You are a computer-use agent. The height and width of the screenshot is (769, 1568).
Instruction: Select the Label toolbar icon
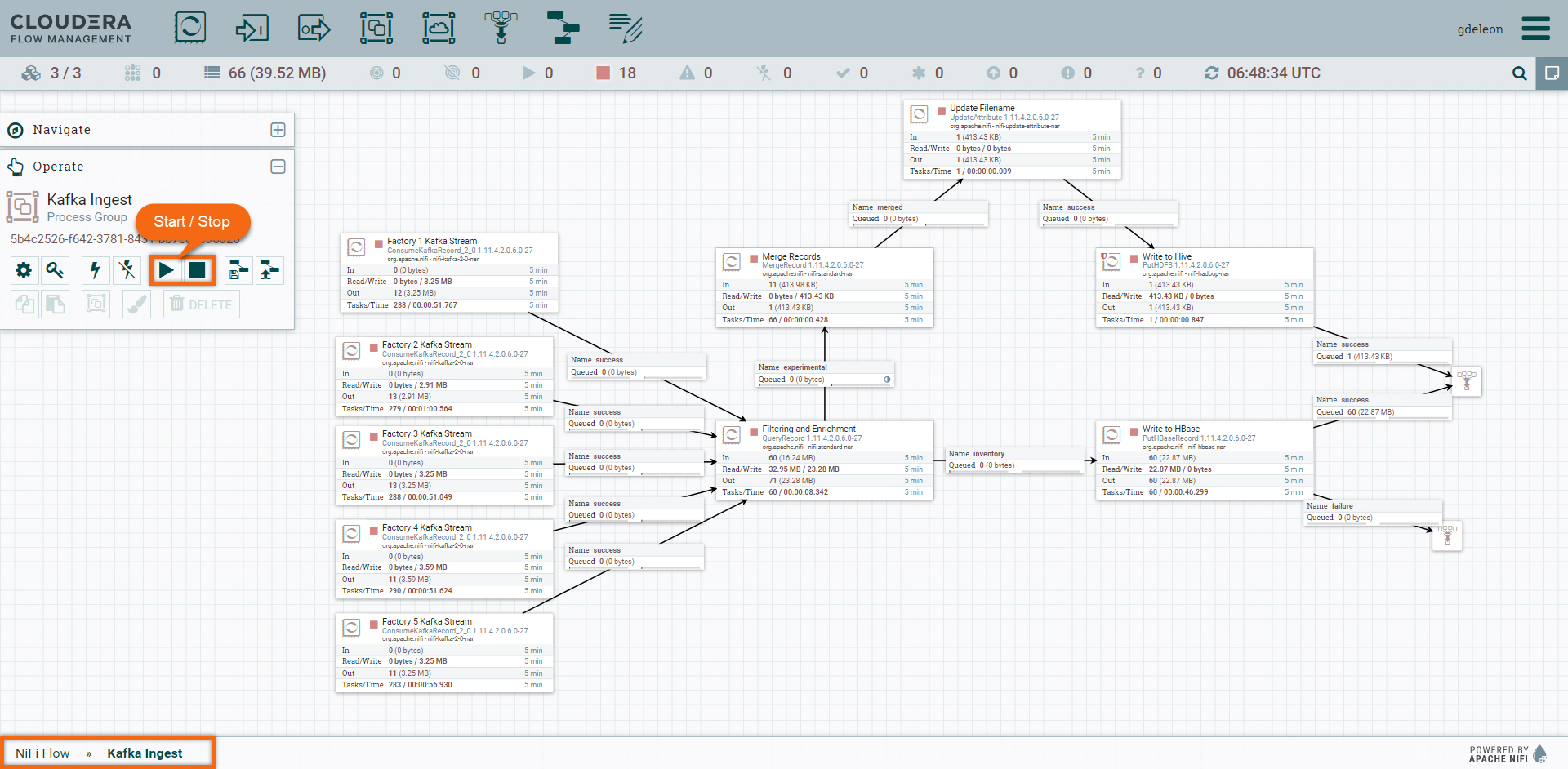coord(626,28)
